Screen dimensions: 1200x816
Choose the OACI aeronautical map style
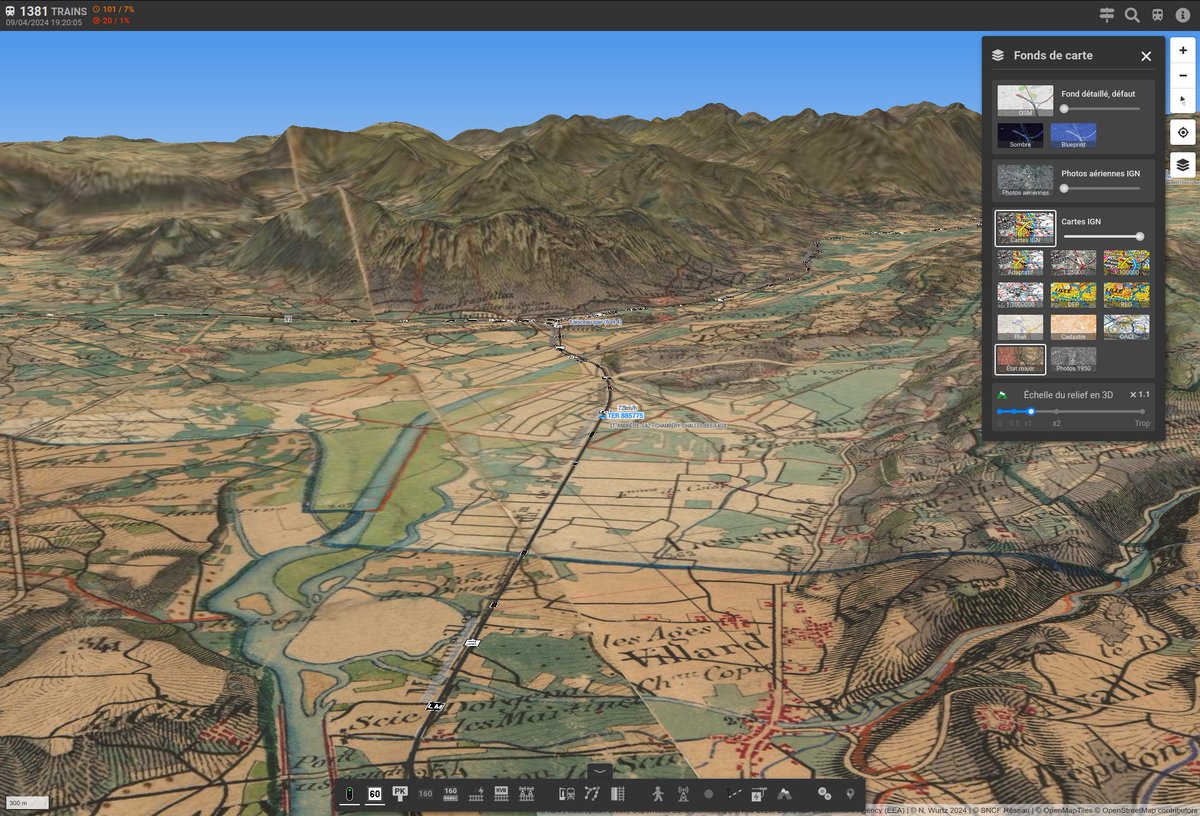pyautogui.click(x=1126, y=328)
